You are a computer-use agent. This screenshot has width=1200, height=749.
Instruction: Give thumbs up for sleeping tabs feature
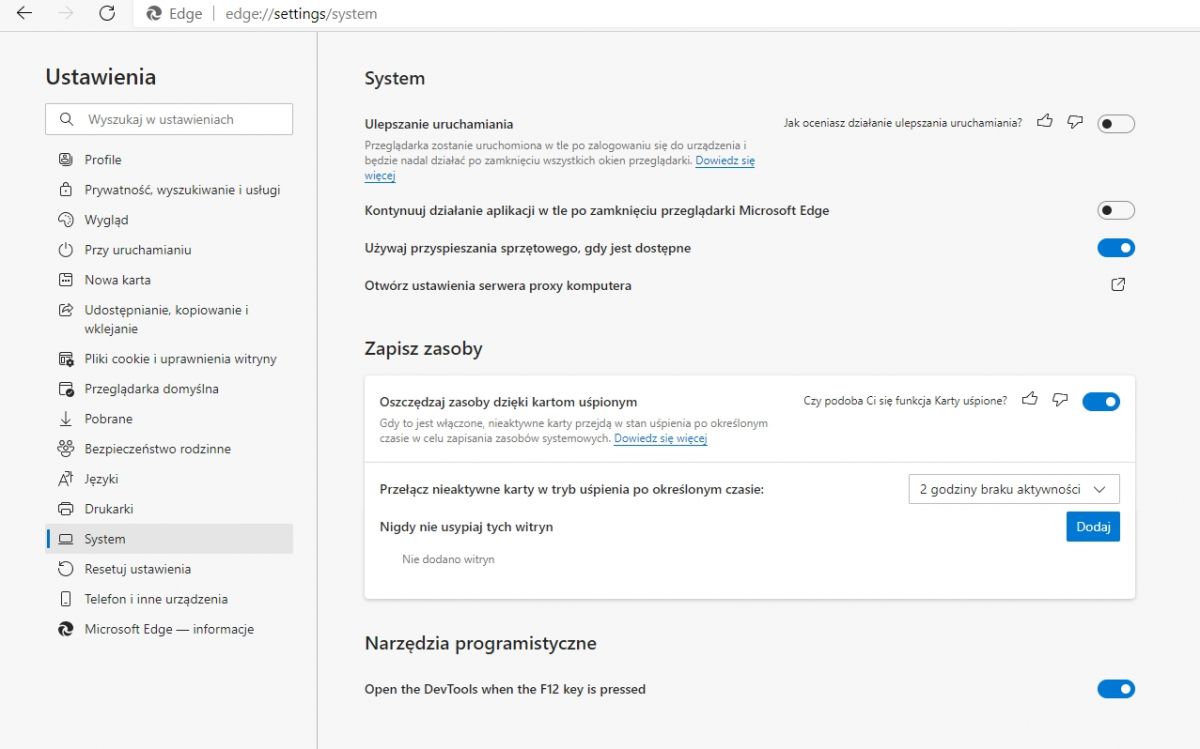1030,400
